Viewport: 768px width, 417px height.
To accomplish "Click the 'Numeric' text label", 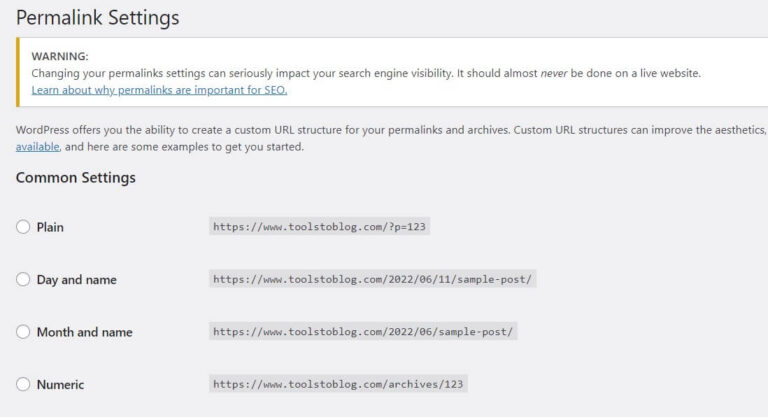I will tap(60, 385).
